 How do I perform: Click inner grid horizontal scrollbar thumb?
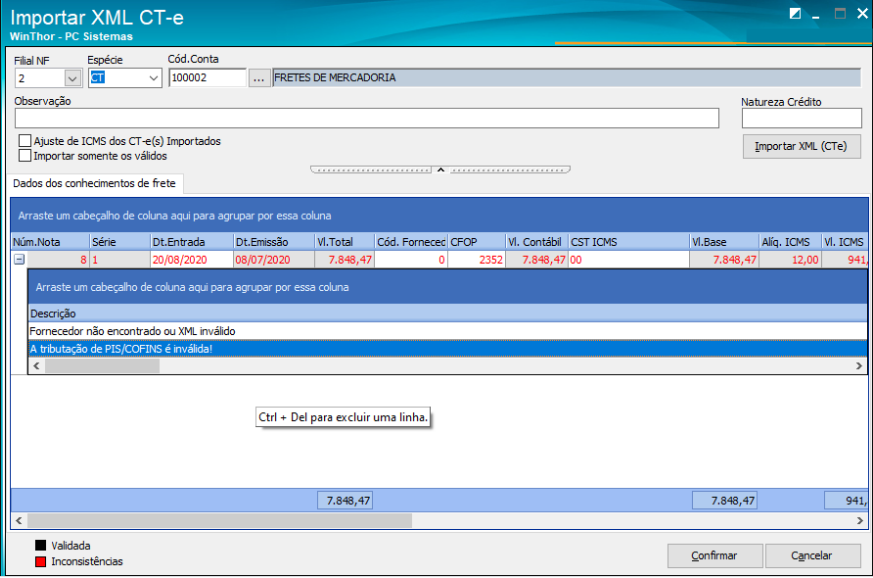click(x=102, y=366)
